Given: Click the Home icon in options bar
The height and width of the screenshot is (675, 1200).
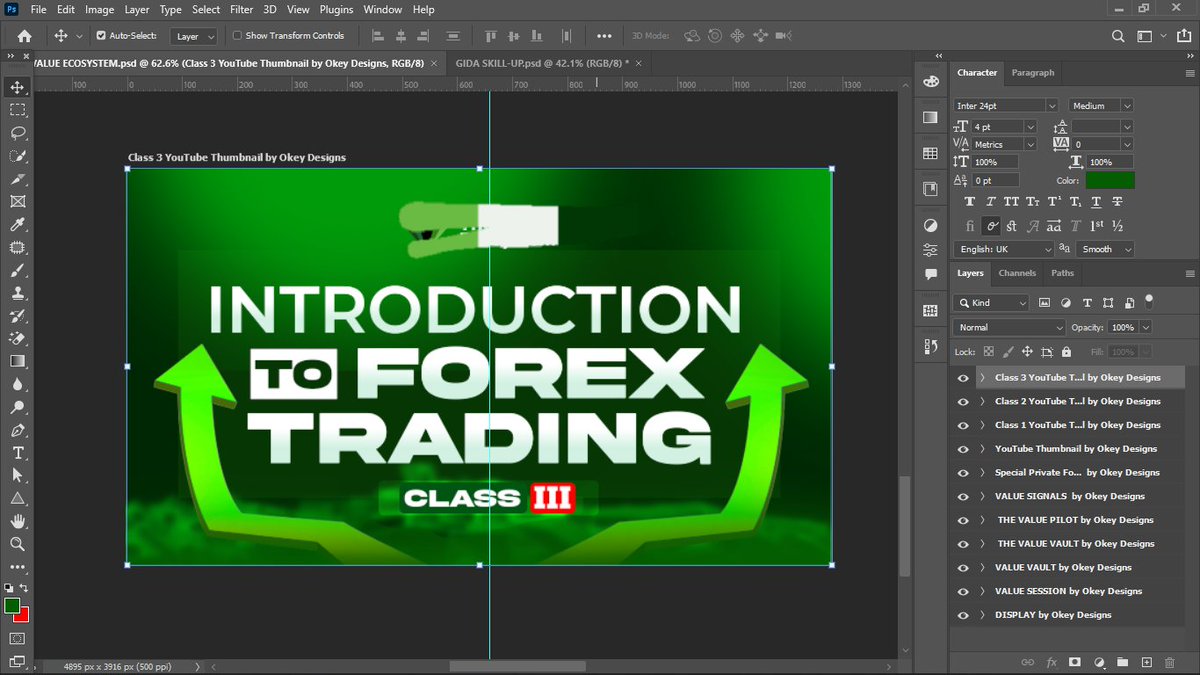Looking at the screenshot, I should 24,36.
